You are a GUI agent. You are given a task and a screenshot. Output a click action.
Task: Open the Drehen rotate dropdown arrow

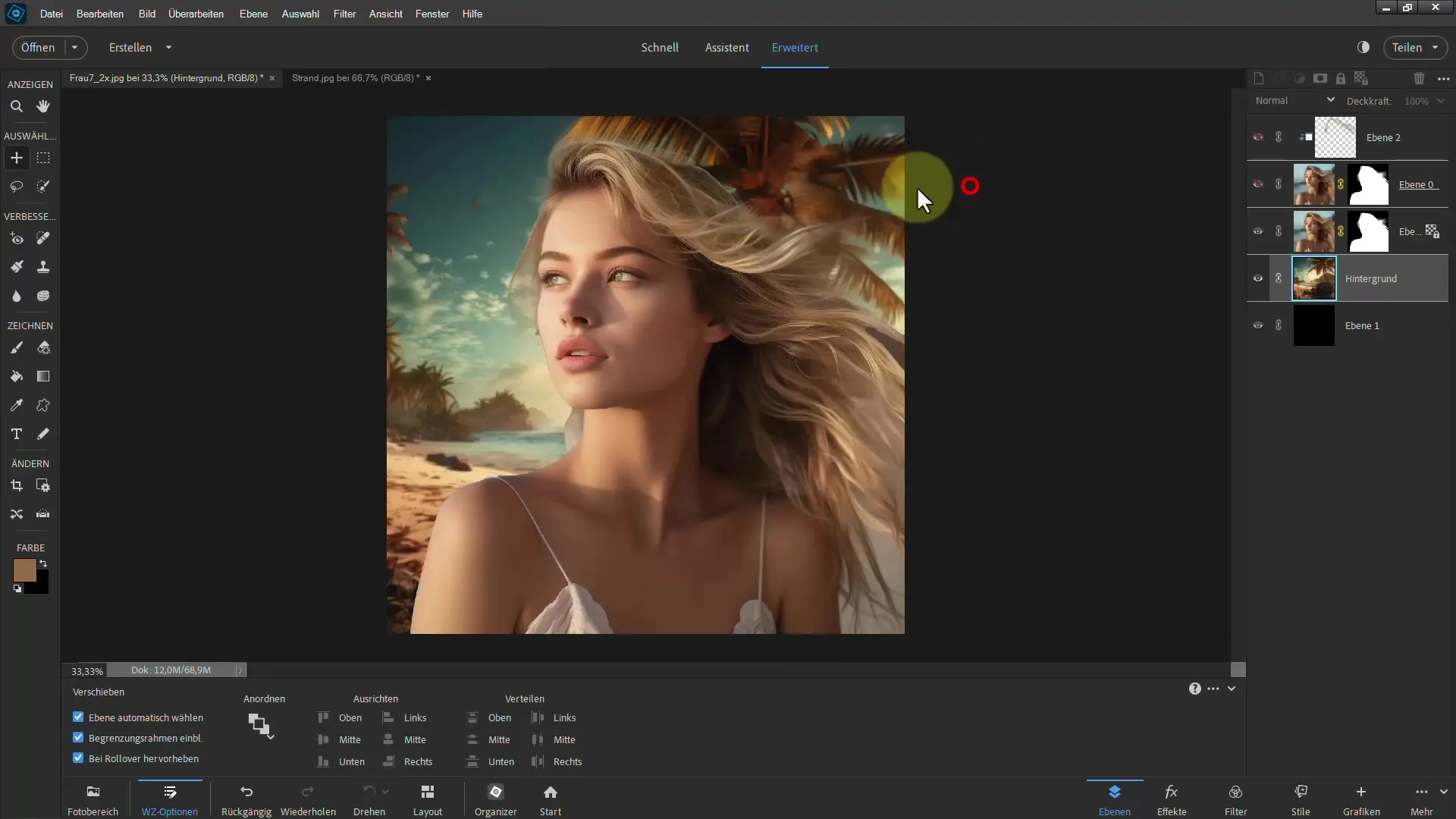385,791
